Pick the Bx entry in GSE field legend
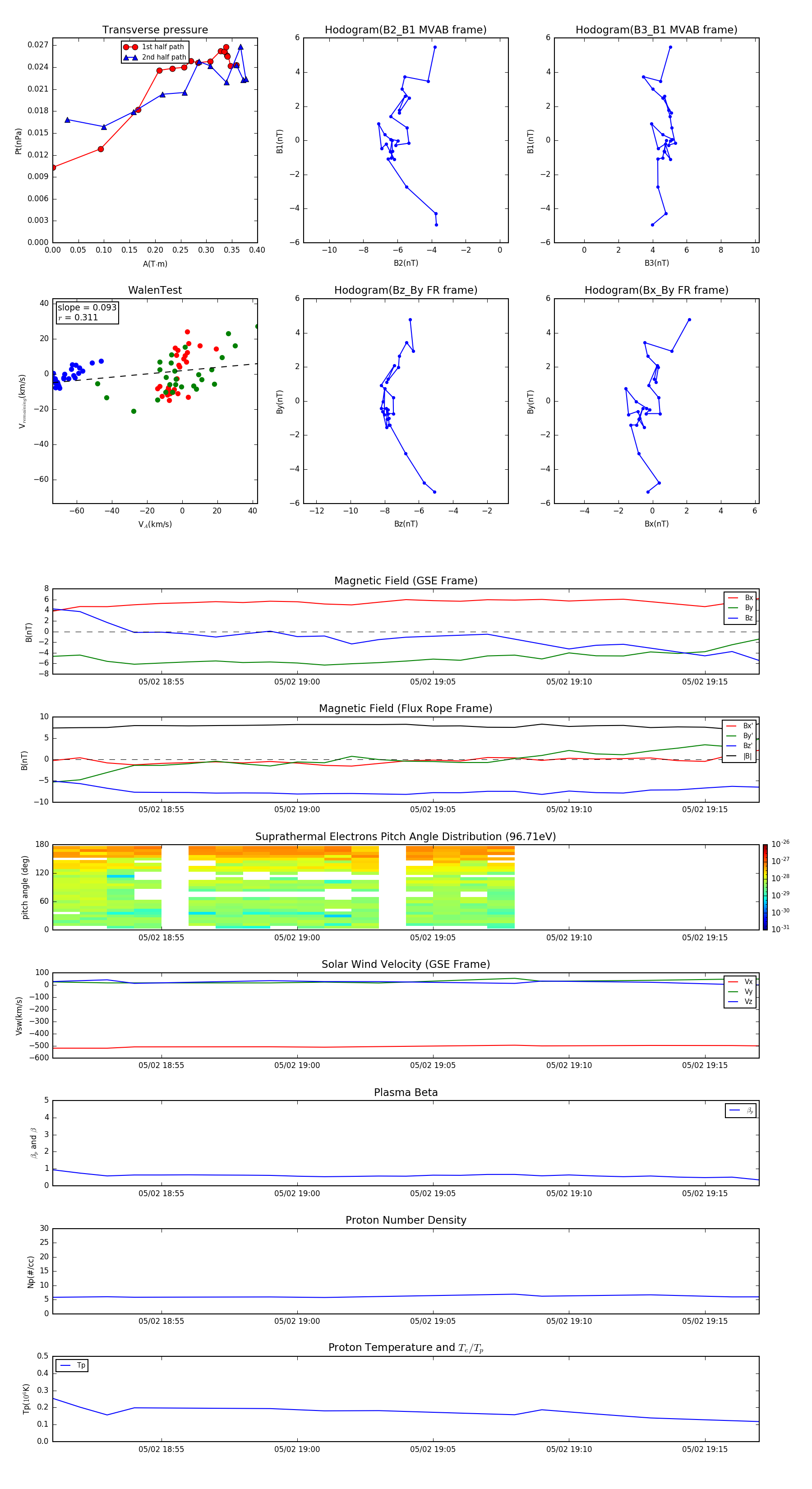Image resolution: width=812 pixels, height=1489 pixels. point(740,598)
